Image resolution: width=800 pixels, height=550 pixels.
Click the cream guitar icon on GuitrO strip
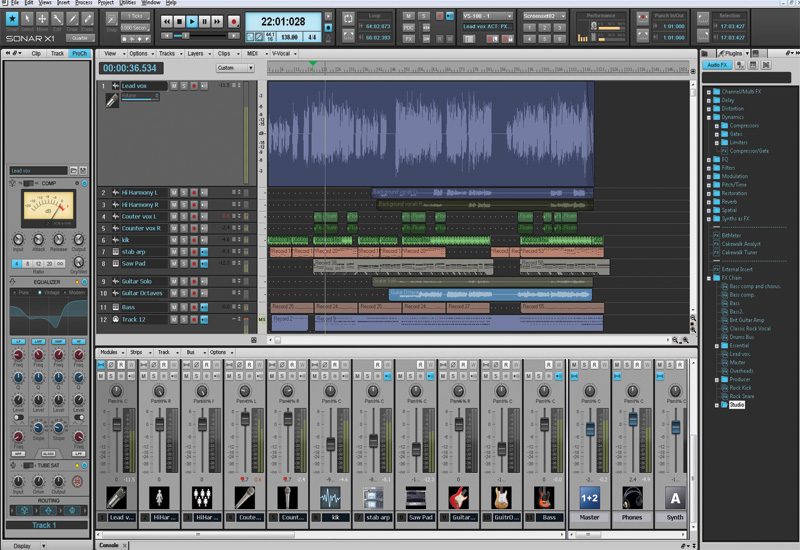pyautogui.click(x=502, y=497)
